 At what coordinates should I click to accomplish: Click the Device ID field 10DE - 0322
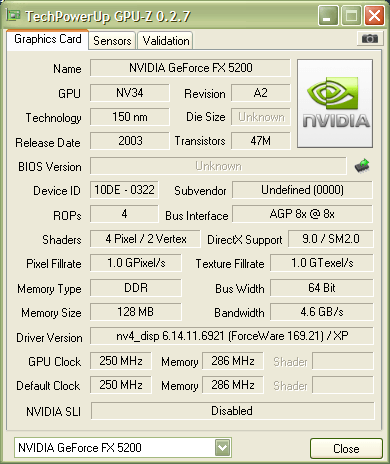click(124, 190)
